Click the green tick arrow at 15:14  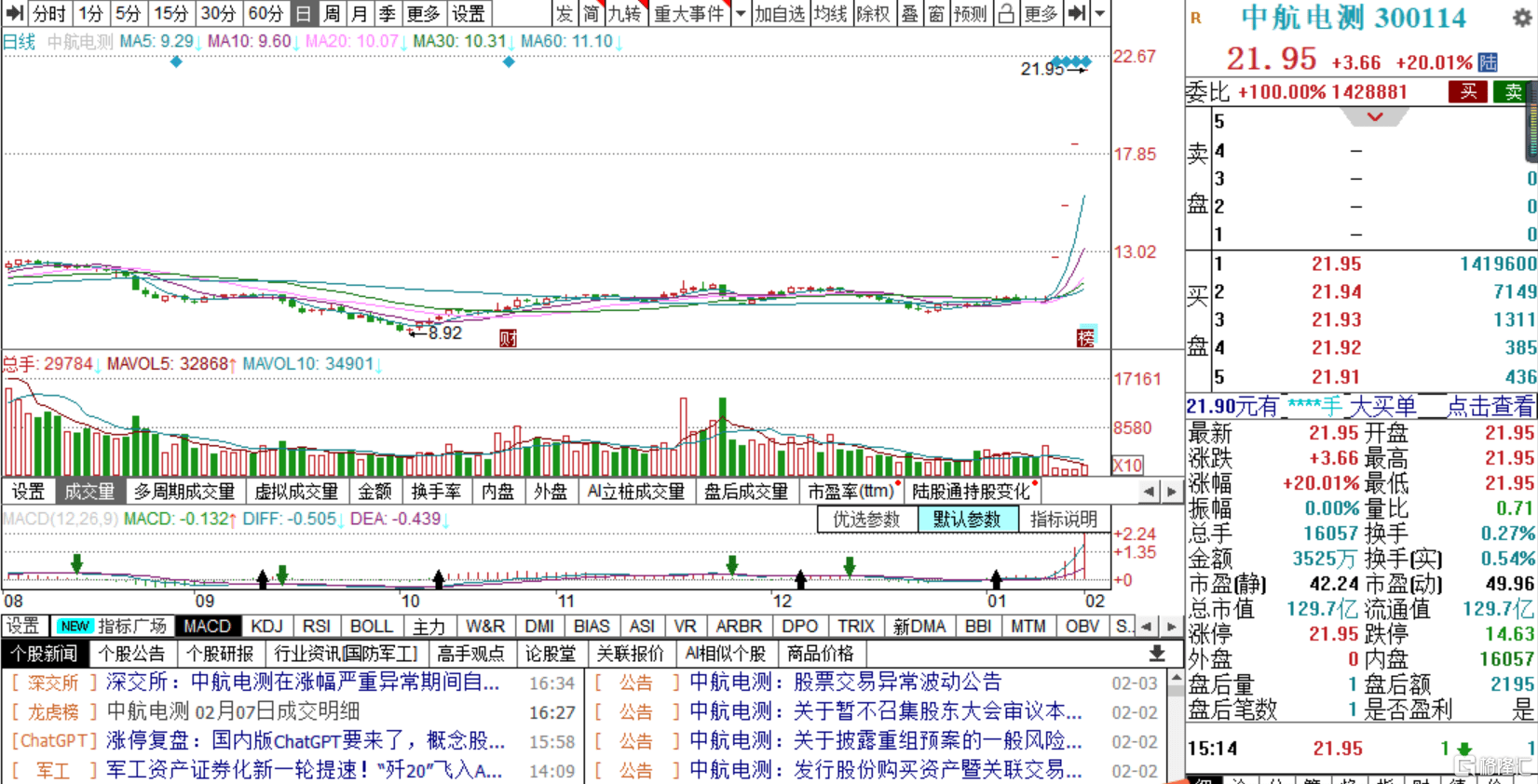1464,749
